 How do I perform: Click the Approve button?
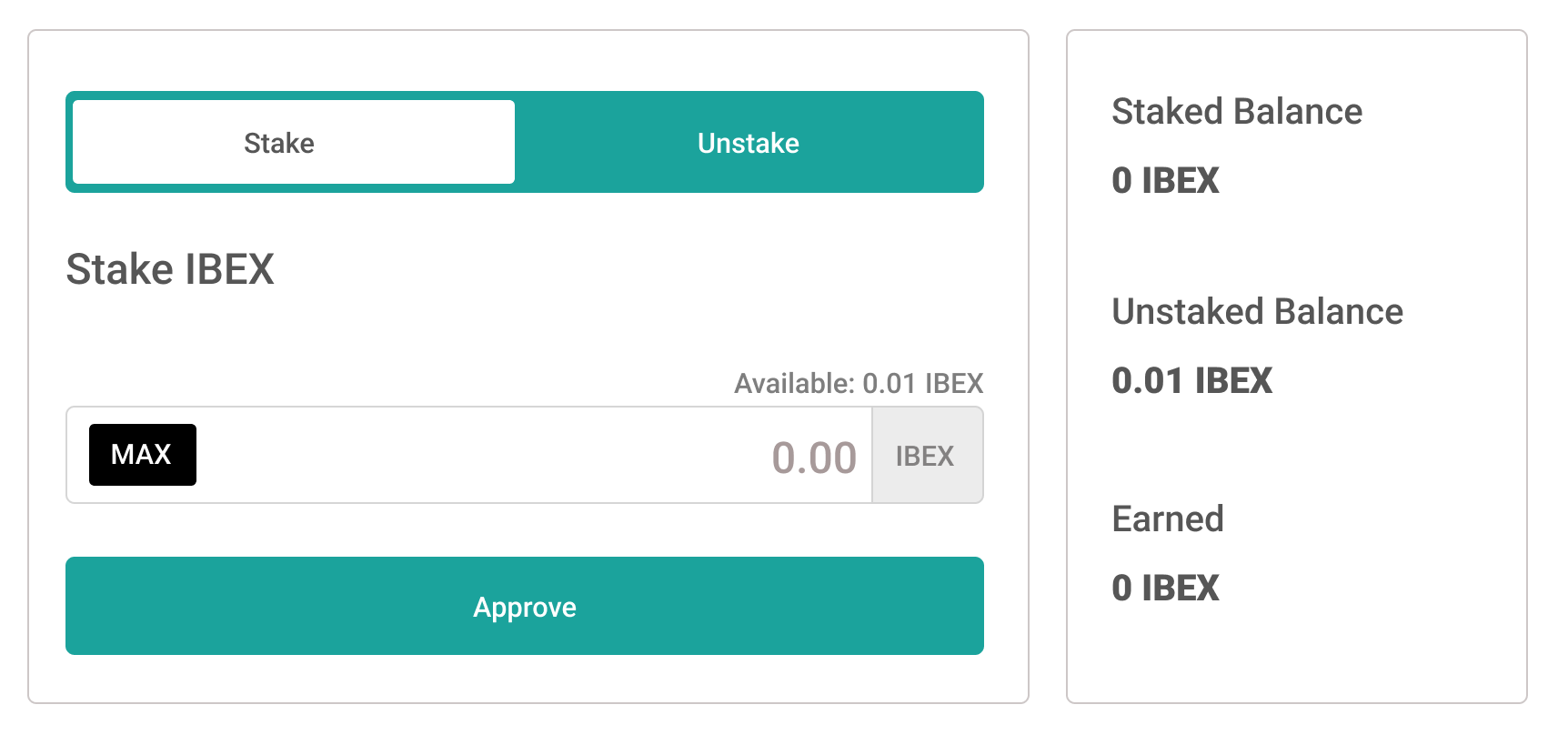[525, 606]
